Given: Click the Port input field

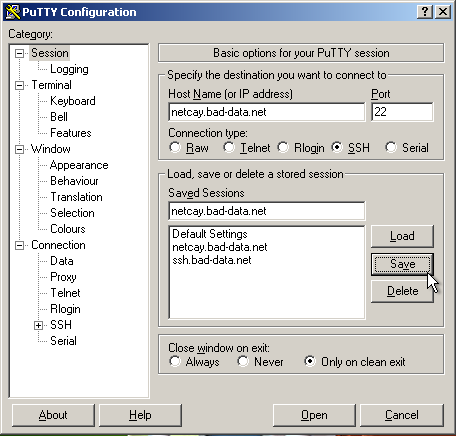Looking at the screenshot, I should tap(402, 112).
